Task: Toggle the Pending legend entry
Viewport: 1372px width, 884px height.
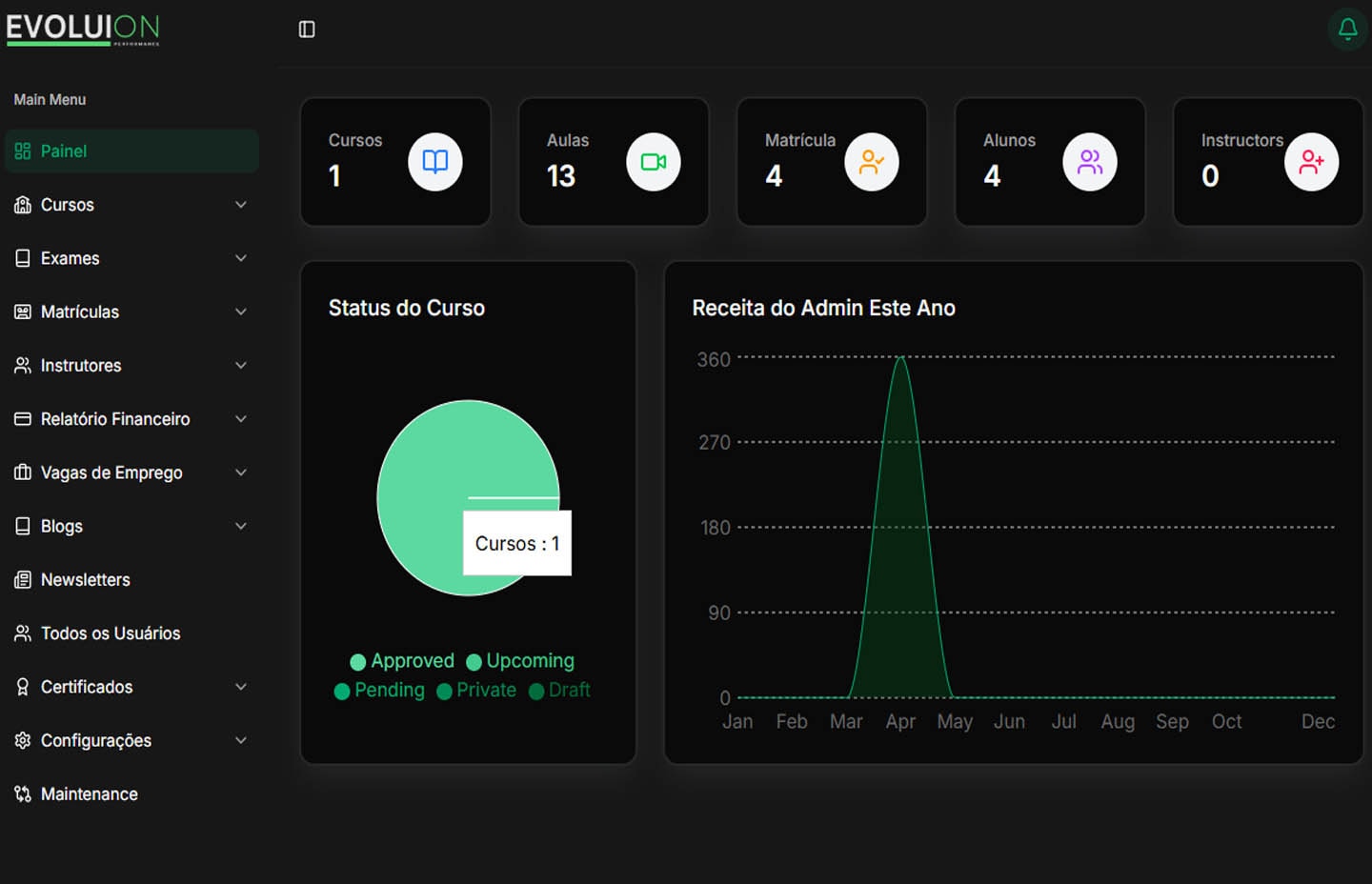Action: pyautogui.click(x=379, y=691)
